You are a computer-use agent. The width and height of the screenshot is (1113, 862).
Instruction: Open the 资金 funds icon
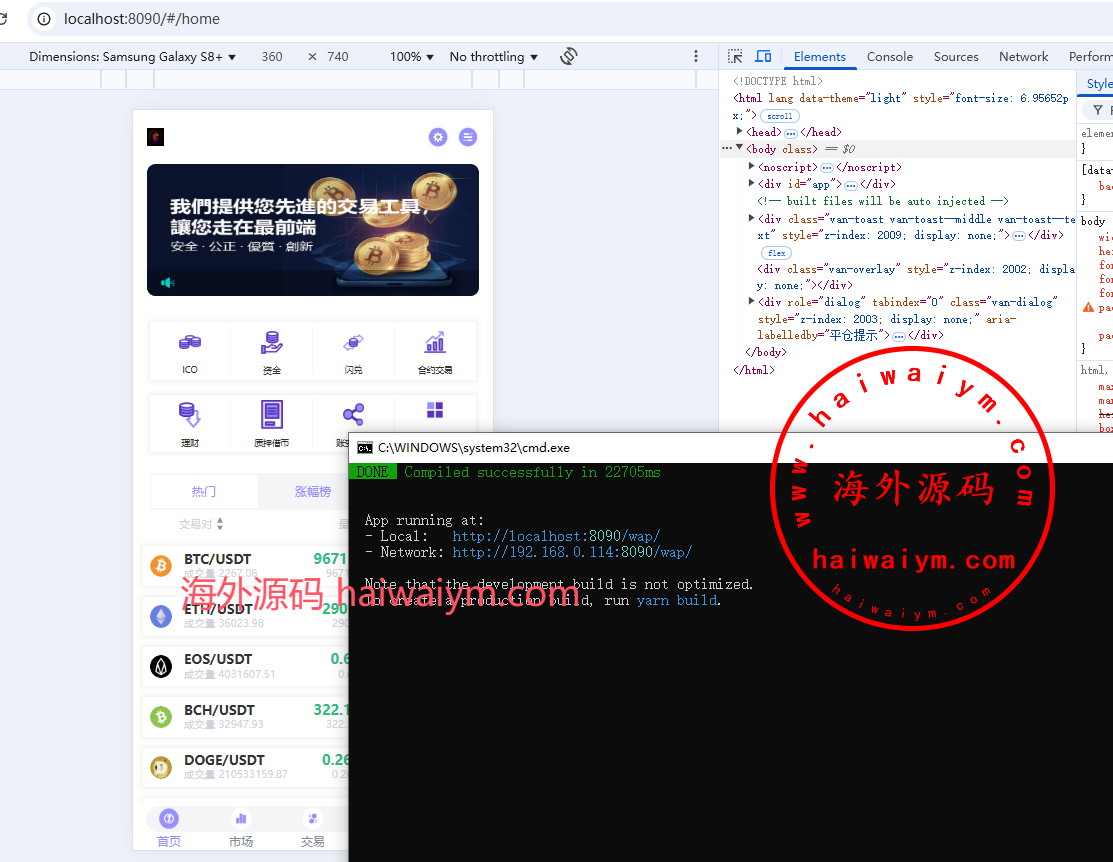click(272, 344)
